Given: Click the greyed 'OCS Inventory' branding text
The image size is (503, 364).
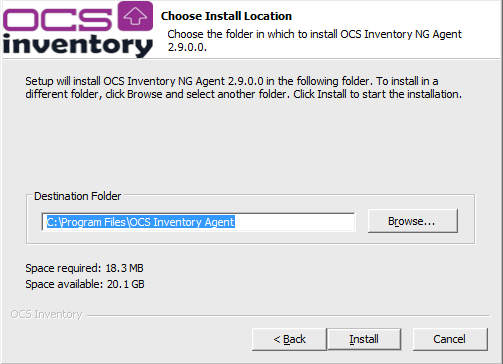Looking at the screenshot, I should coord(46,314).
